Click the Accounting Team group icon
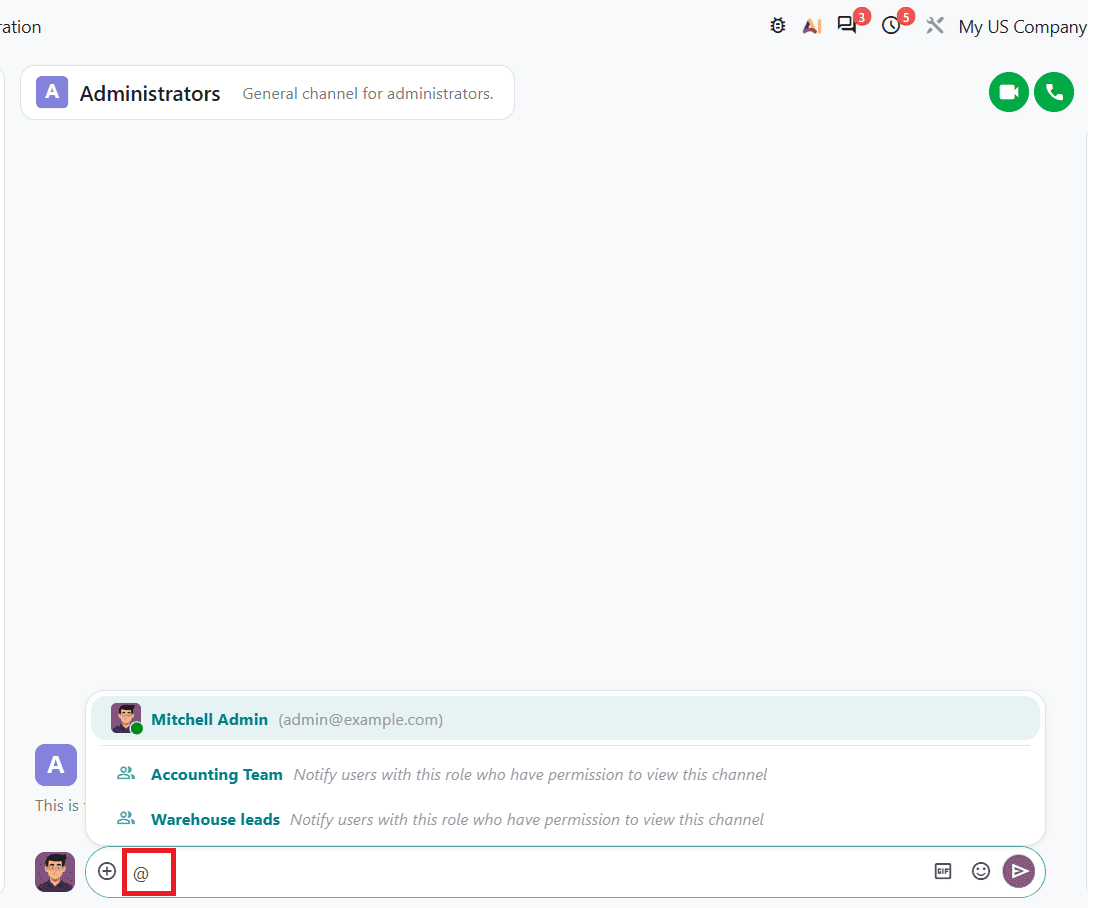 (126, 773)
